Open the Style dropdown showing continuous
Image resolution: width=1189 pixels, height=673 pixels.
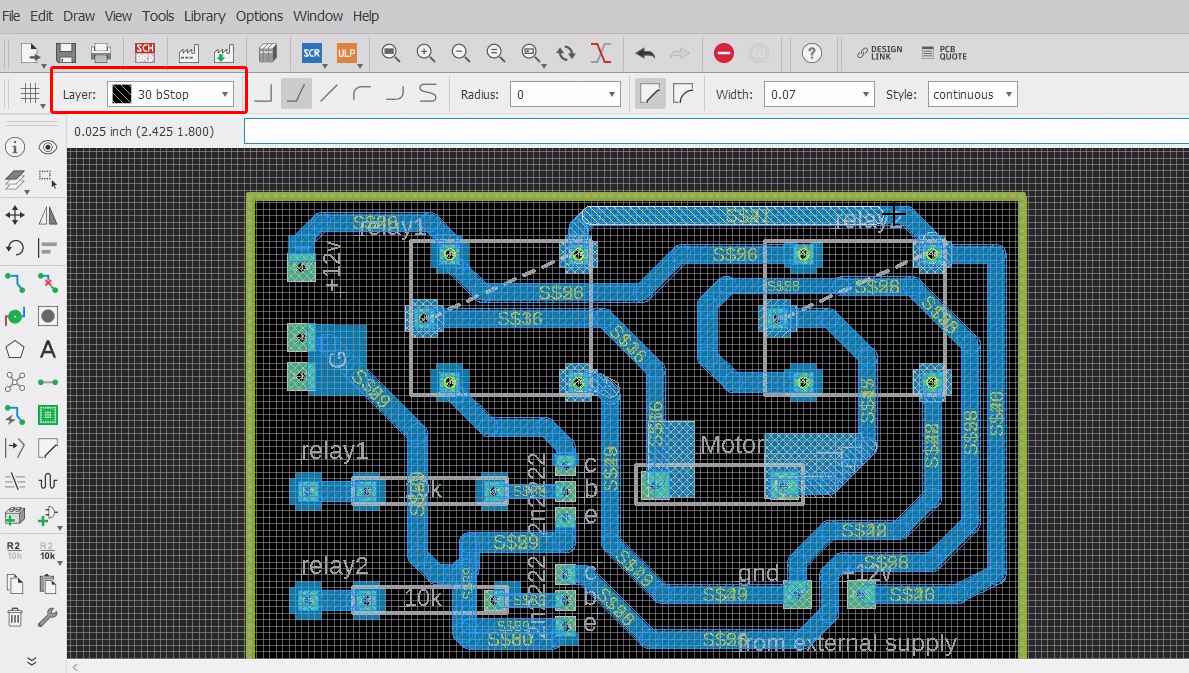pos(972,94)
